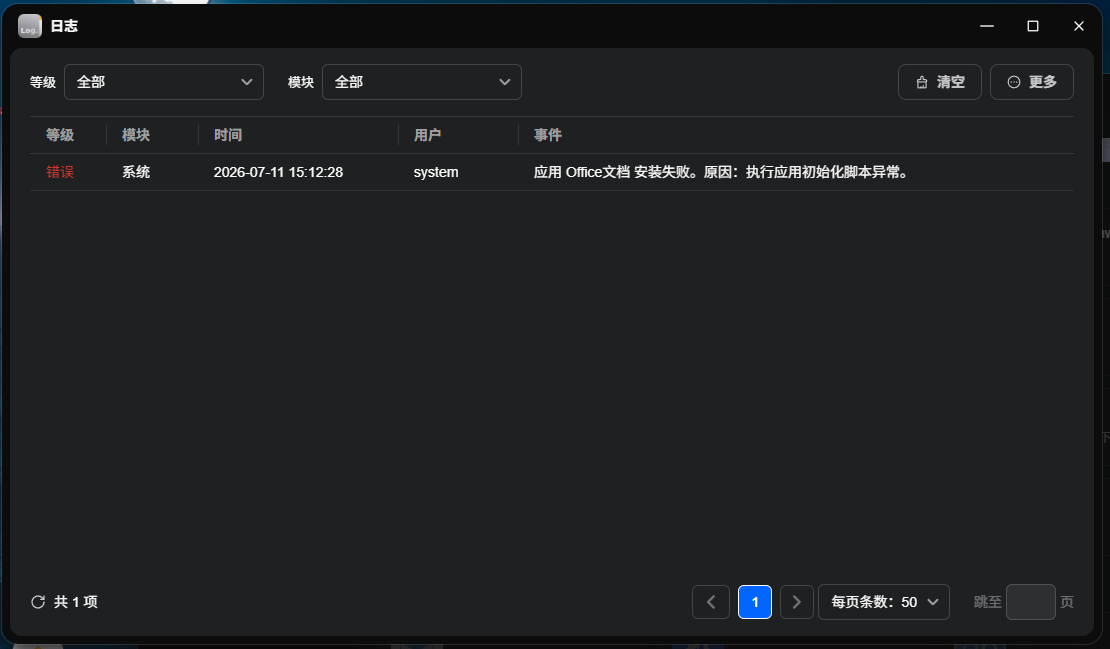The height and width of the screenshot is (649, 1110).
Task: Expand the 每页条数 50 selector
Action: (883, 602)
